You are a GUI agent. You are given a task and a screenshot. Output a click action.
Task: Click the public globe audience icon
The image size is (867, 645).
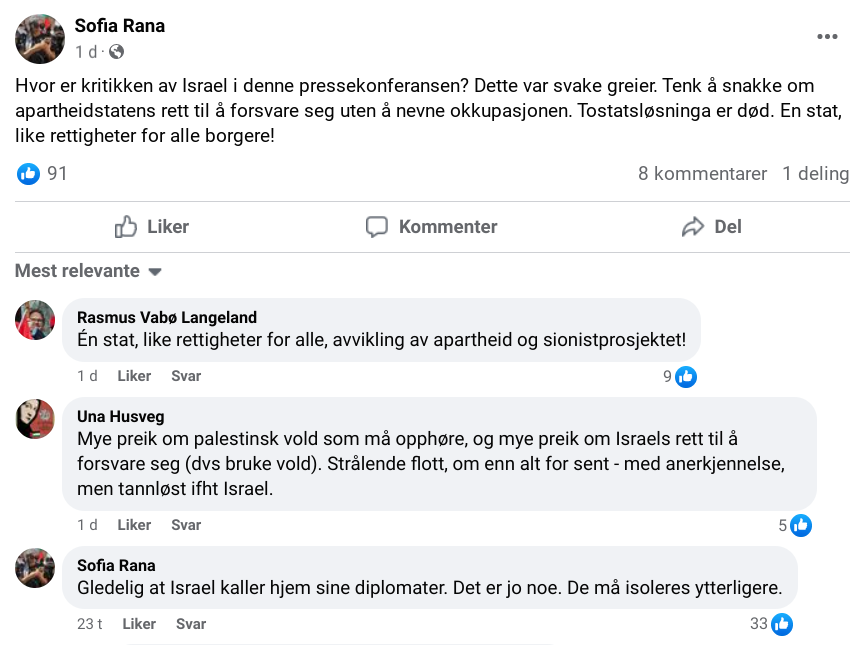click(117, 51)
